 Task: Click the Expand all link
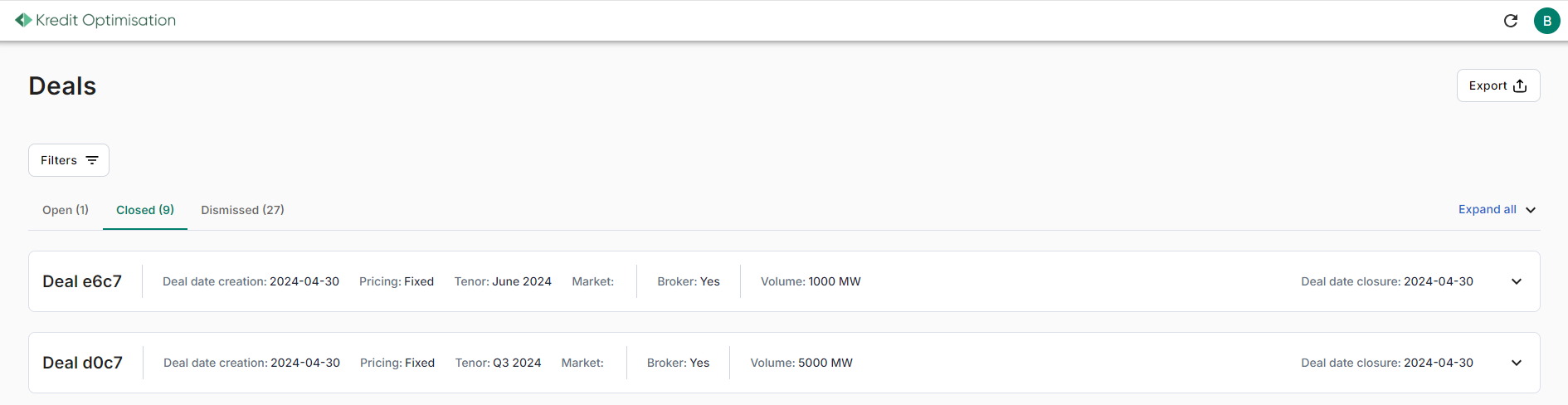point(1488,210)
